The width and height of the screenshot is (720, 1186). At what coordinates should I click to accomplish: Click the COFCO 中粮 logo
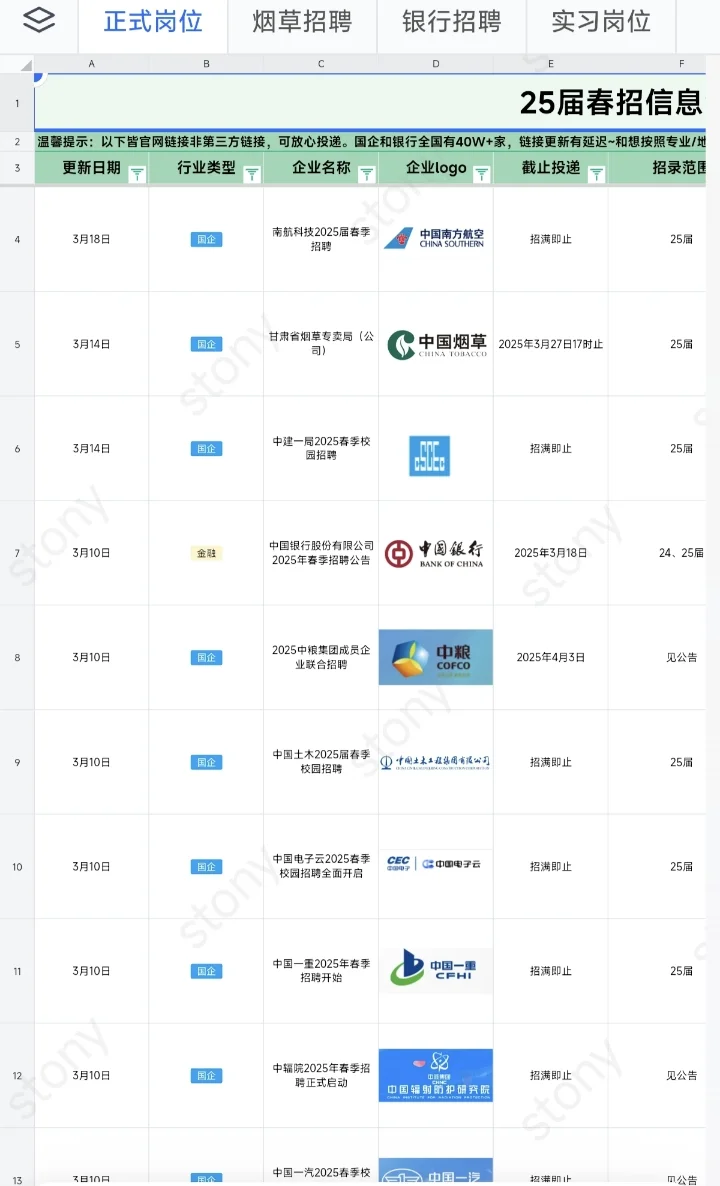tap(436, 657)
